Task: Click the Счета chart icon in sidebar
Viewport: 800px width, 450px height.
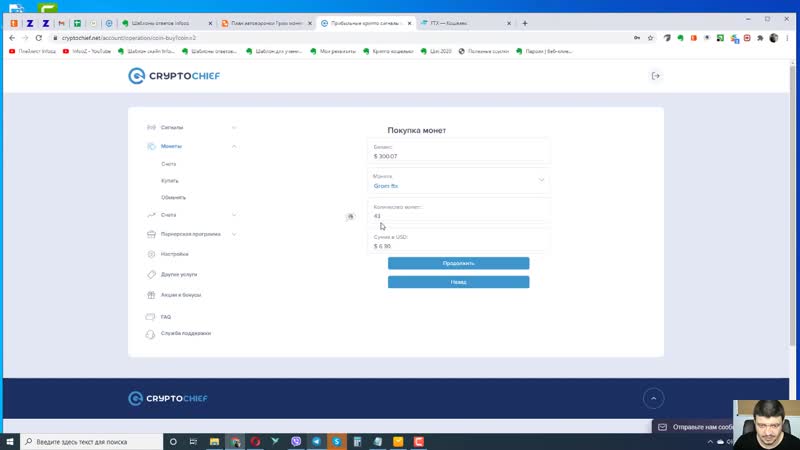Action: 151,215
